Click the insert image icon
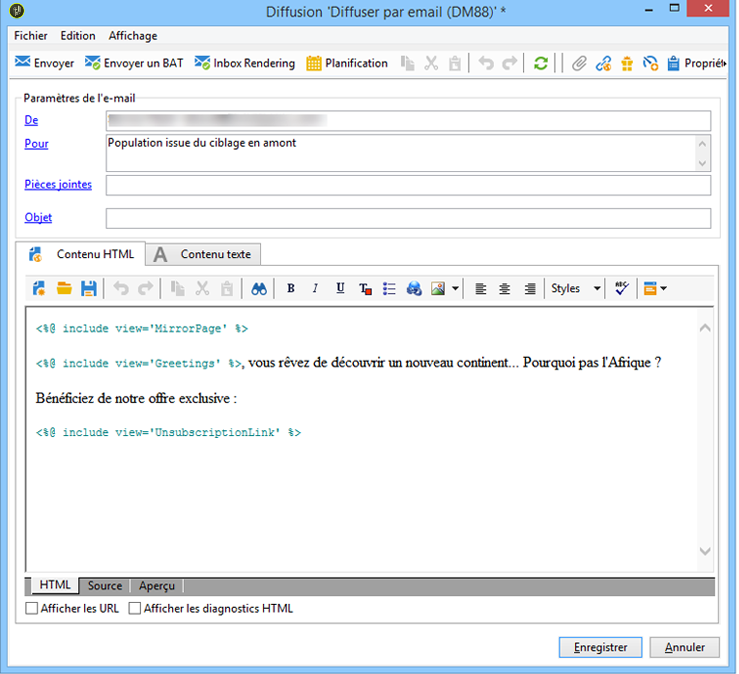739x674 pixels. [x=438, y=288]
